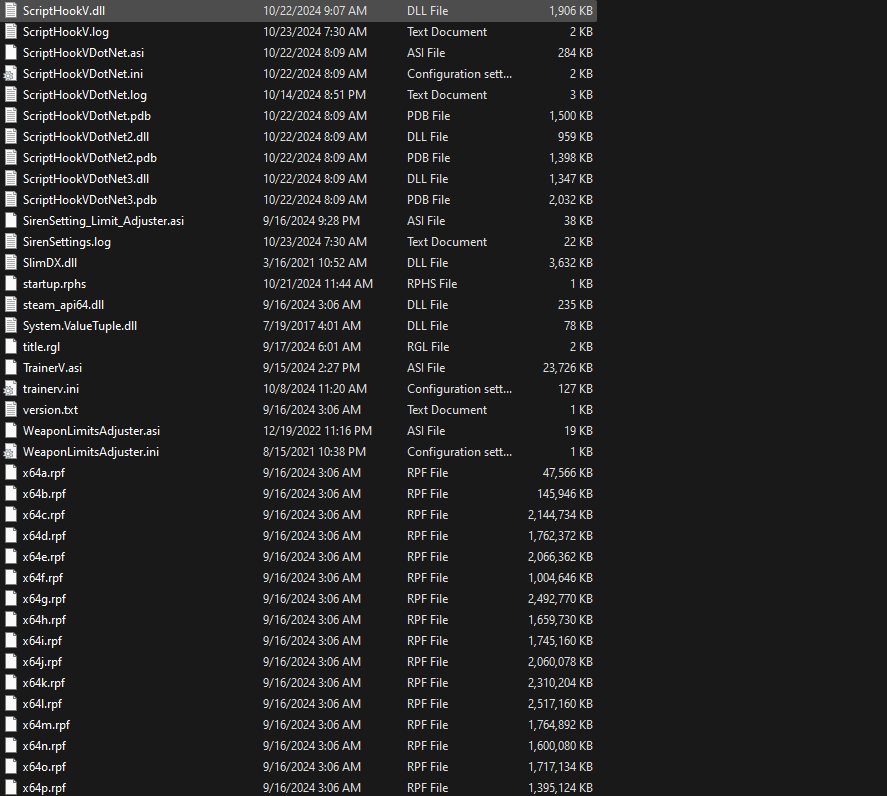Click the ScriptHookVDotNet2.dll file icon
The image size is (887, 796).
(11, 136)
